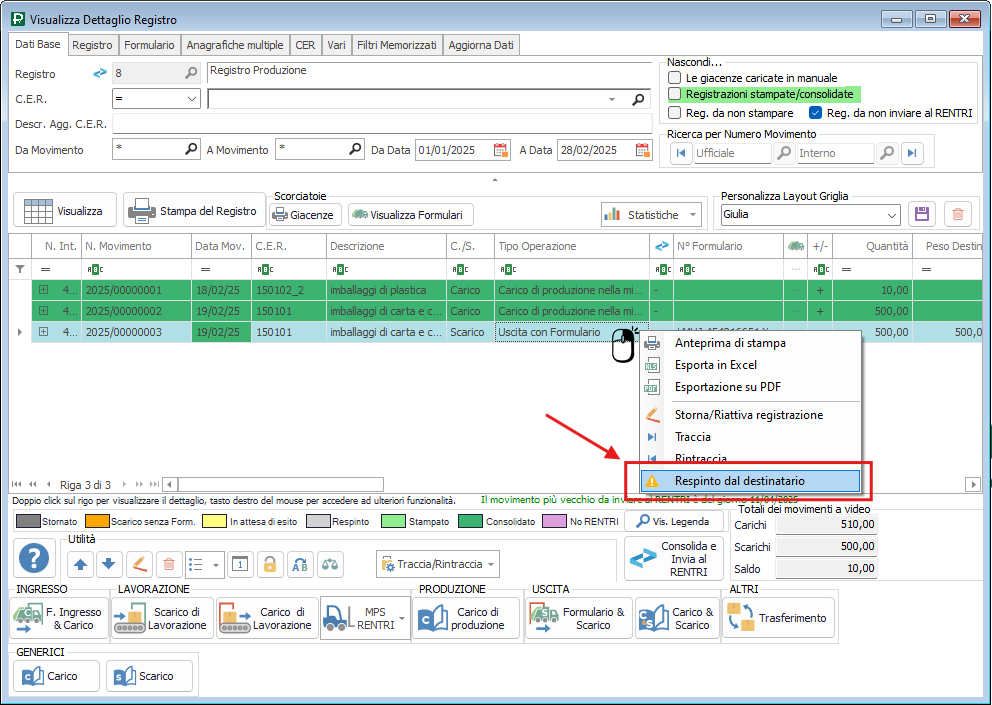Click the Ufficiale movement number field
Screen dimensions: 992x705
[x=732, y=153]
